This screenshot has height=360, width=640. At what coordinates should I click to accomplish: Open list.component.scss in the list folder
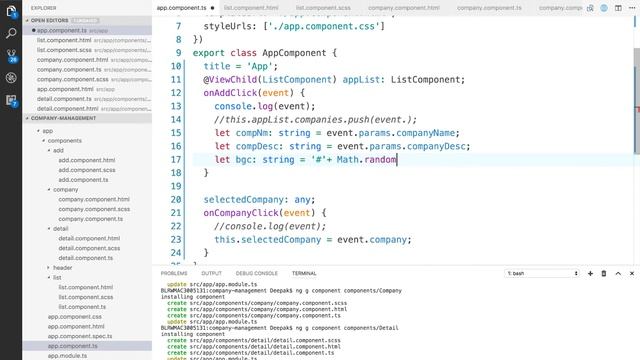pos(86,298)
